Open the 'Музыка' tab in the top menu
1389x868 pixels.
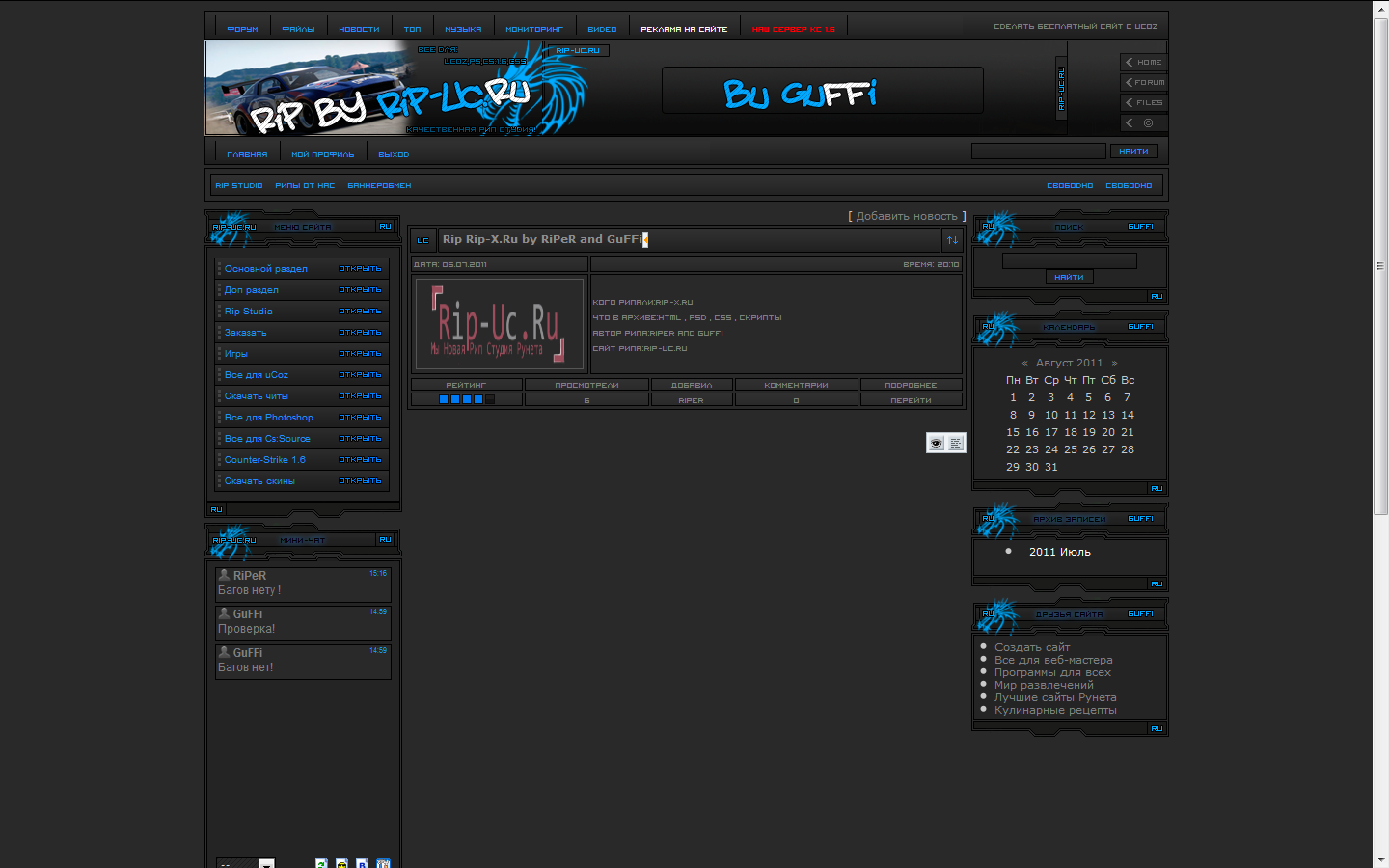(x=463, y=29)
